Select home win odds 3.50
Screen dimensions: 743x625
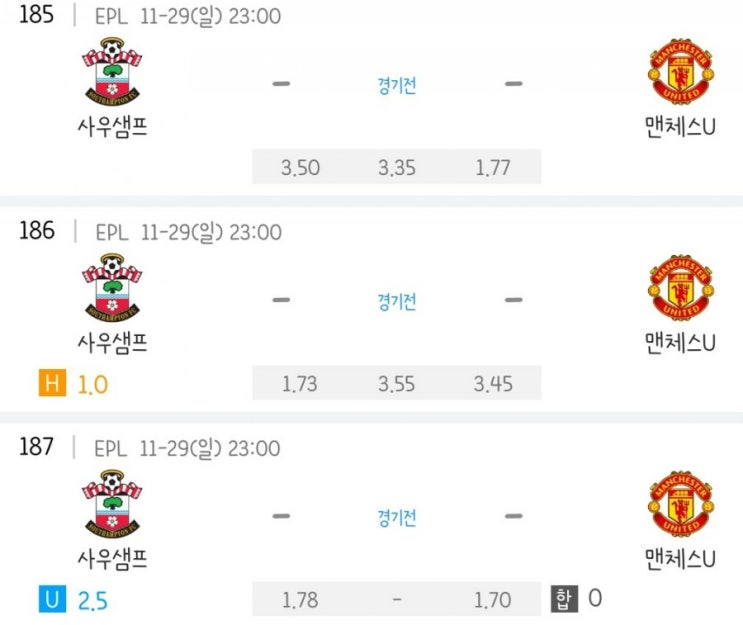point(301,168)
